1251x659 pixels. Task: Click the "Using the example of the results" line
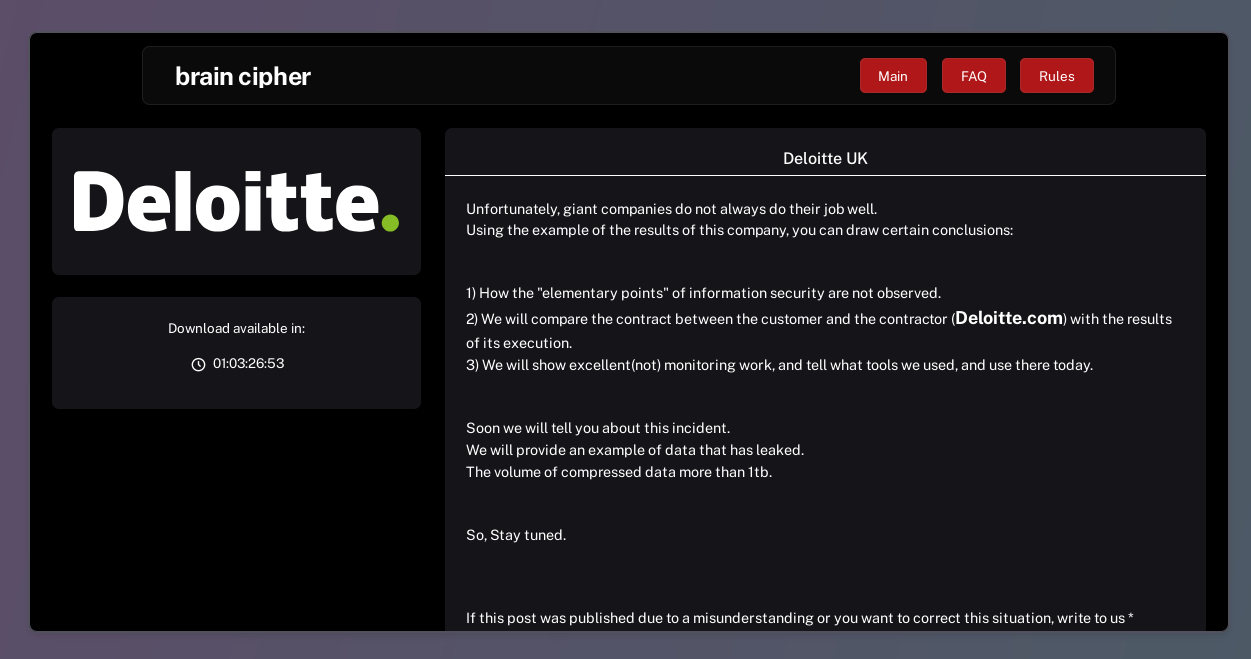[x=739, y=230]
